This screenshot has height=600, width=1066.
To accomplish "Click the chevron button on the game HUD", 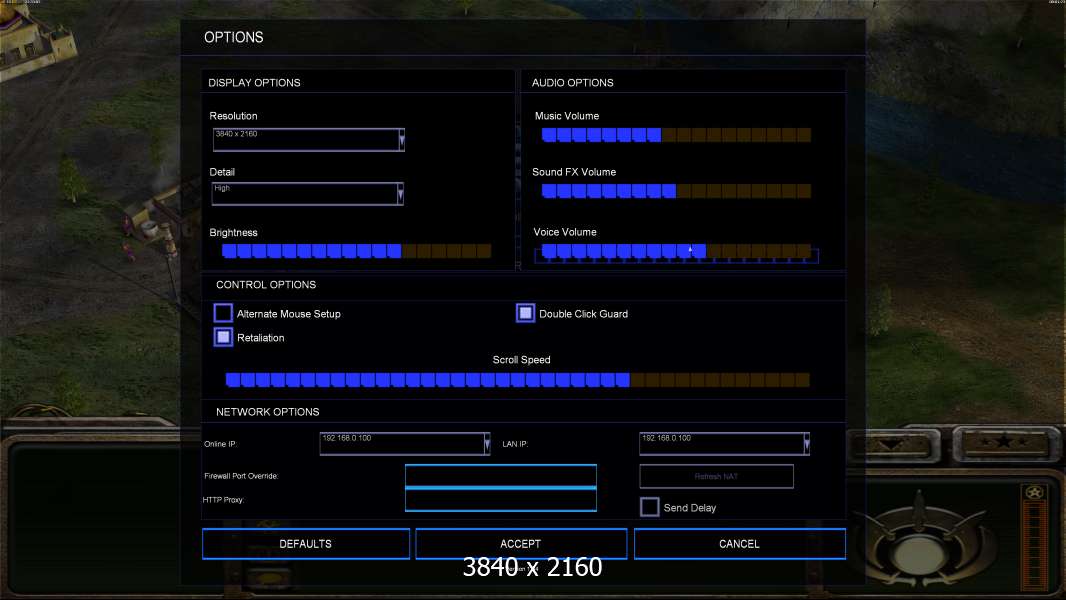I will 892,446.
